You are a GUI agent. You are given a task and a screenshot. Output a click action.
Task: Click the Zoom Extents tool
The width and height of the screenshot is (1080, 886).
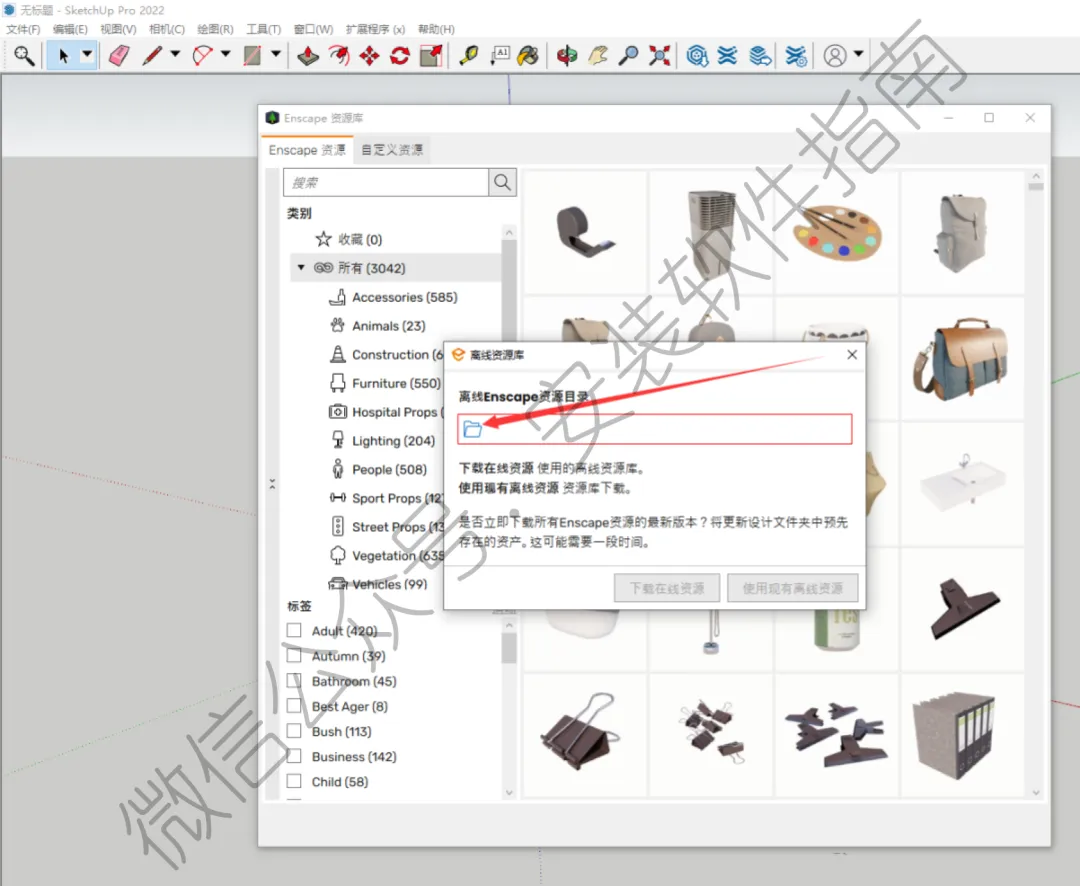[x=659, y=56]
